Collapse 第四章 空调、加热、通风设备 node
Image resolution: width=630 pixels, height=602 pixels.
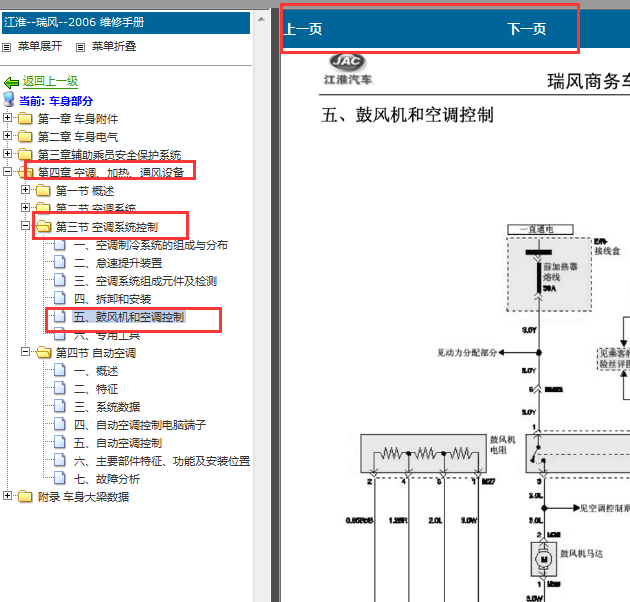[x=7, y=172]
